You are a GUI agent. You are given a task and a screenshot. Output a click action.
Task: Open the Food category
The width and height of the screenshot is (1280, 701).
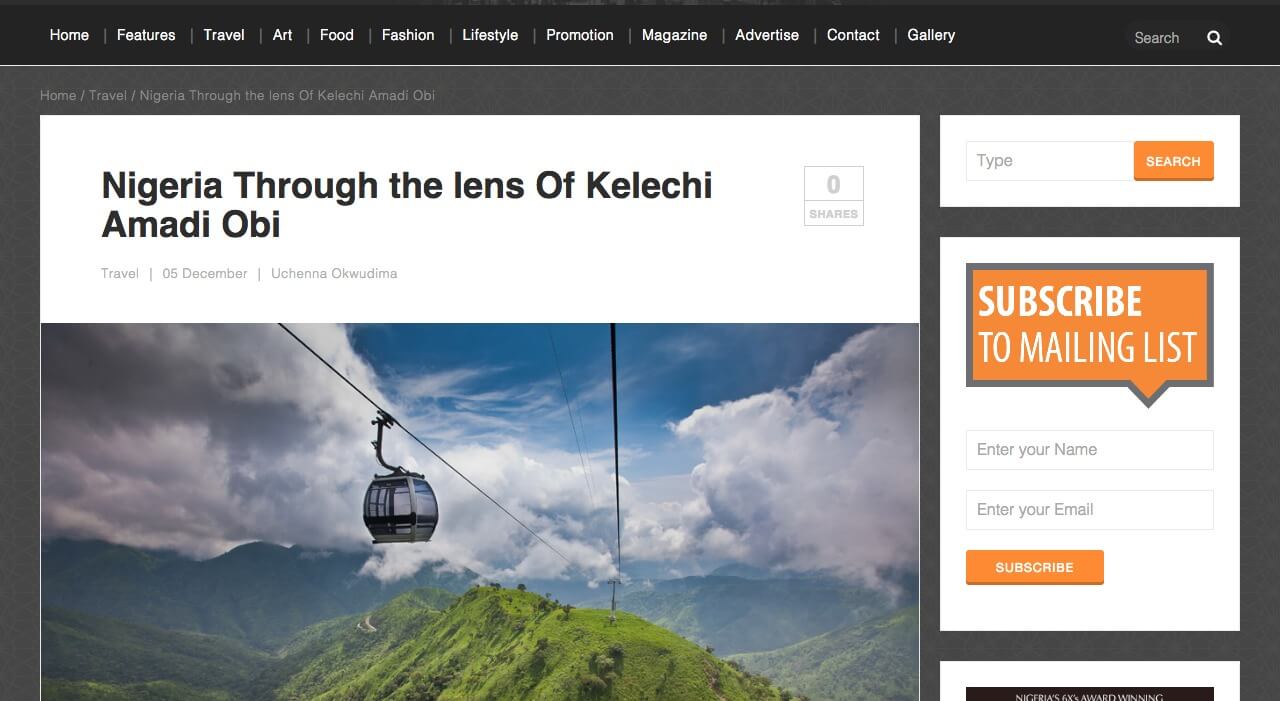[x=337, y=35]
